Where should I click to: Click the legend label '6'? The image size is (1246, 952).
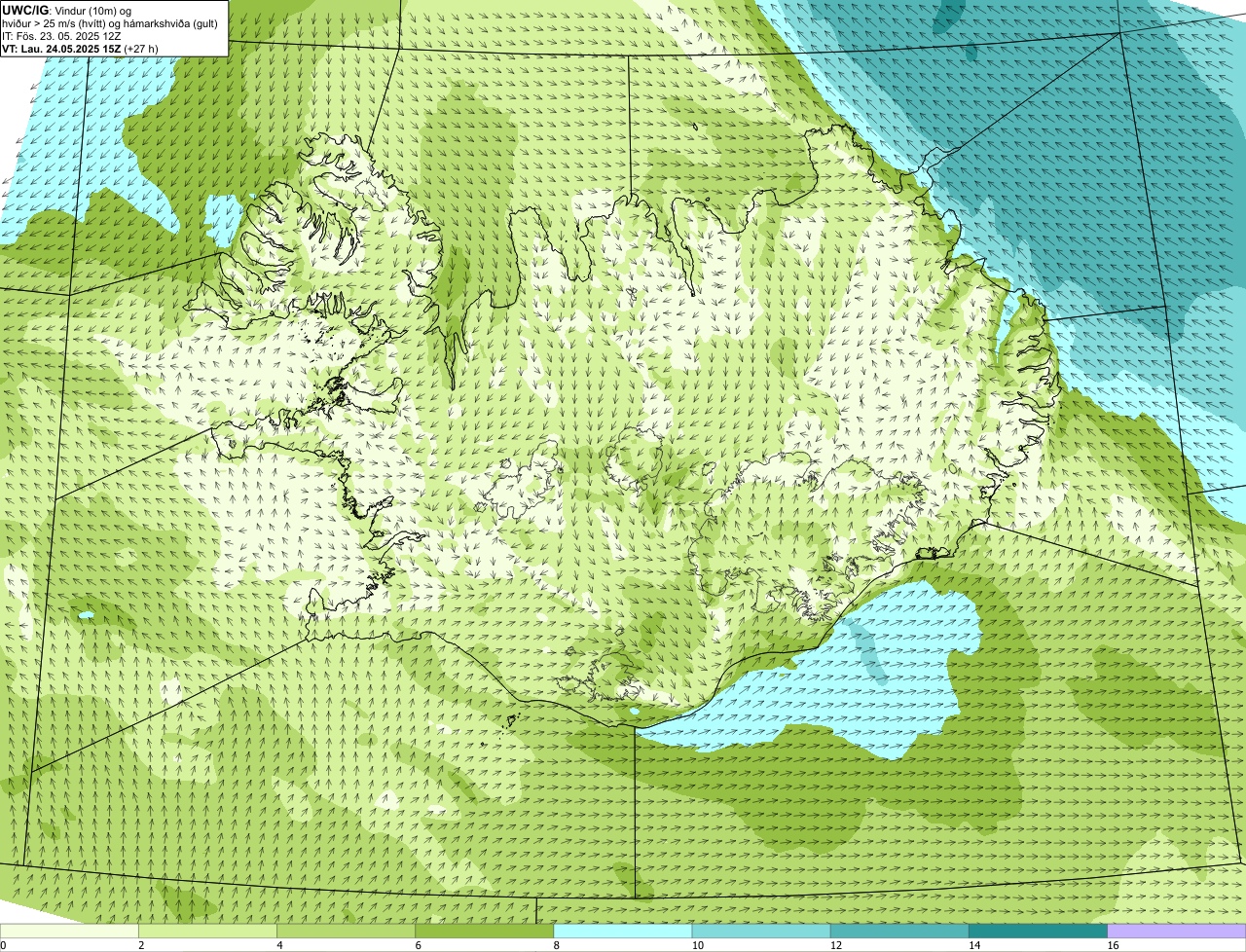pyautogui.click(x=418, y=945)
